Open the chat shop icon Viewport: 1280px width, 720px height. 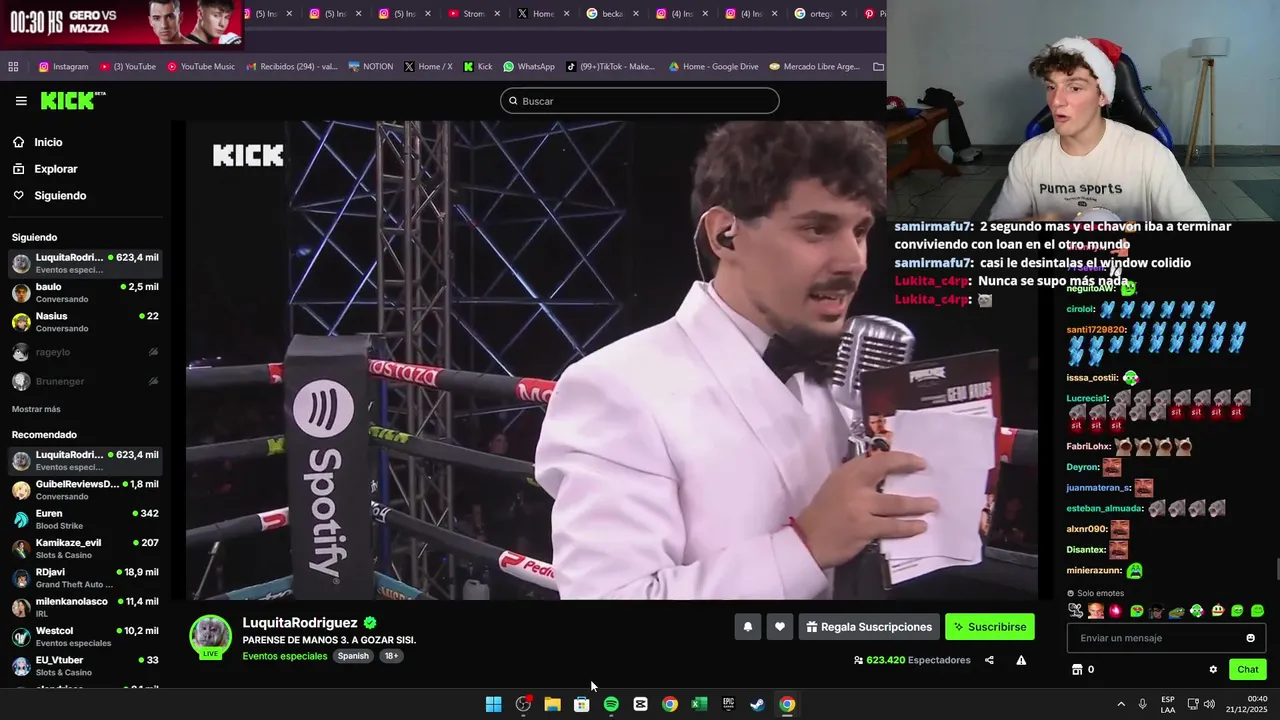point(1077,670)
